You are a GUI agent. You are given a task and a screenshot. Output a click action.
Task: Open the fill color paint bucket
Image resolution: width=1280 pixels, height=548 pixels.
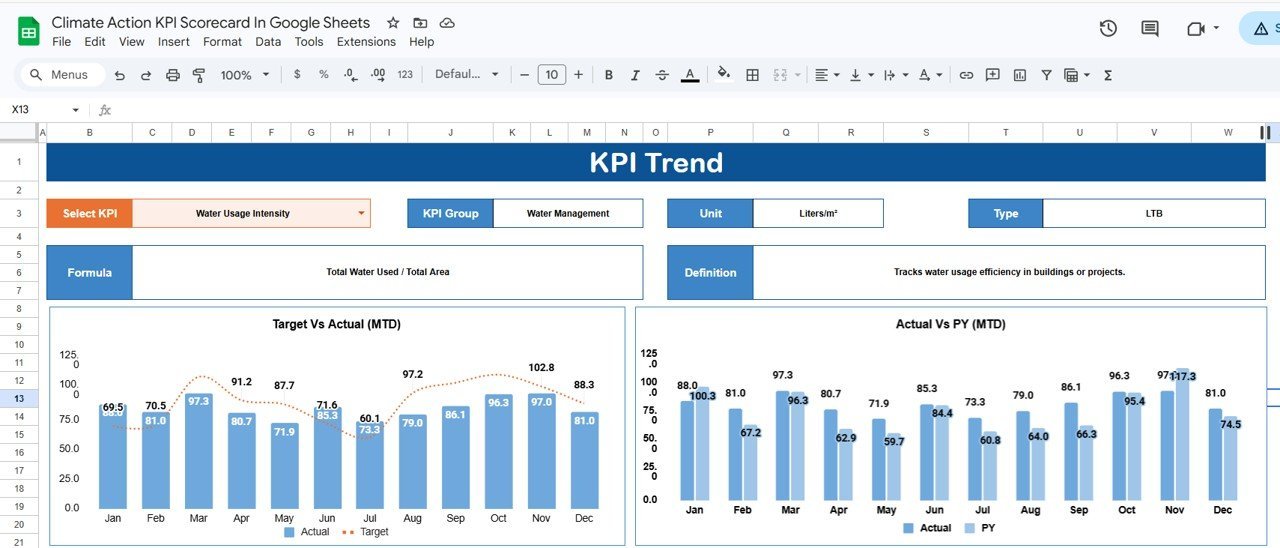[724, 75]
